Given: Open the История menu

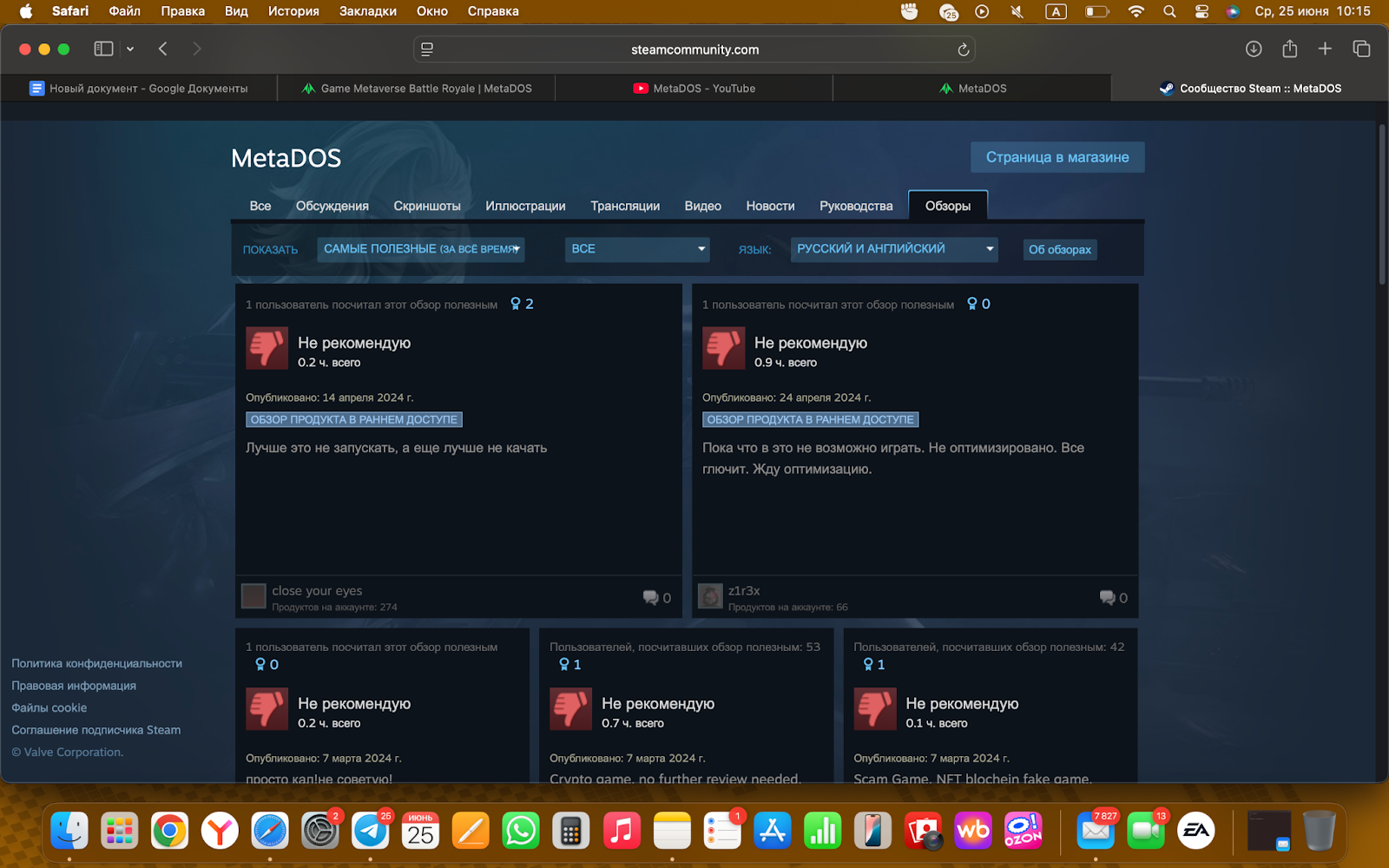Looking at the screenshot, I should [x=293, y=11].
